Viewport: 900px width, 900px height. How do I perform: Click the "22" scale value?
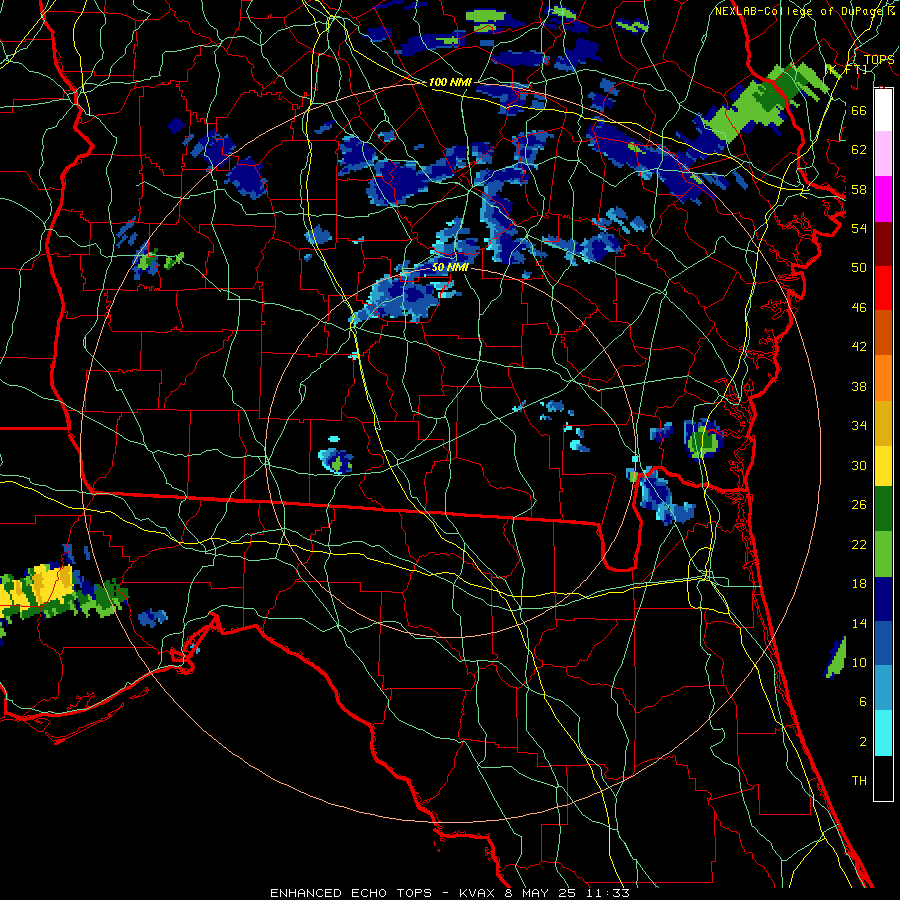pos(859,544)
